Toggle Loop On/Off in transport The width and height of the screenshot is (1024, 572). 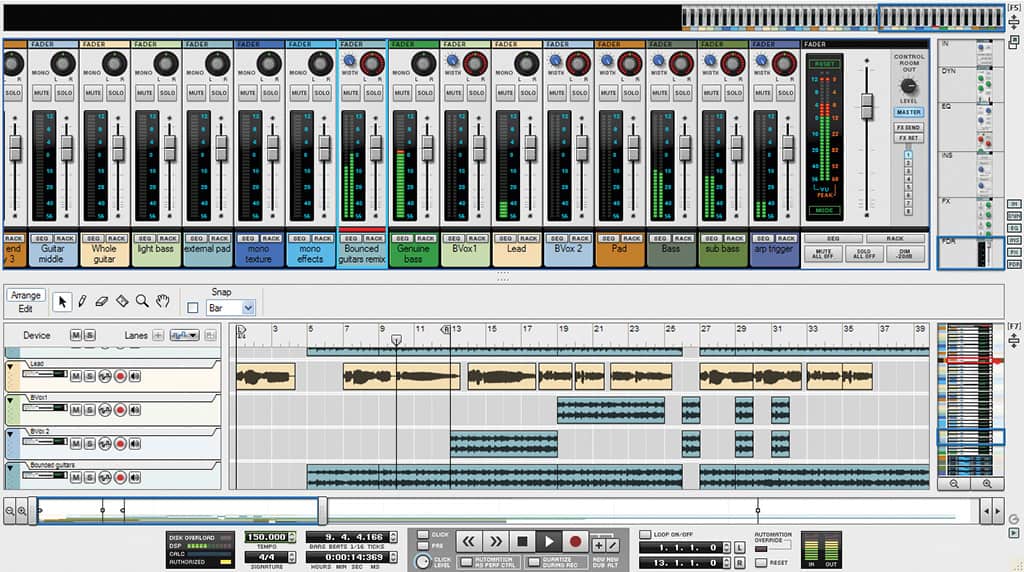645,534
